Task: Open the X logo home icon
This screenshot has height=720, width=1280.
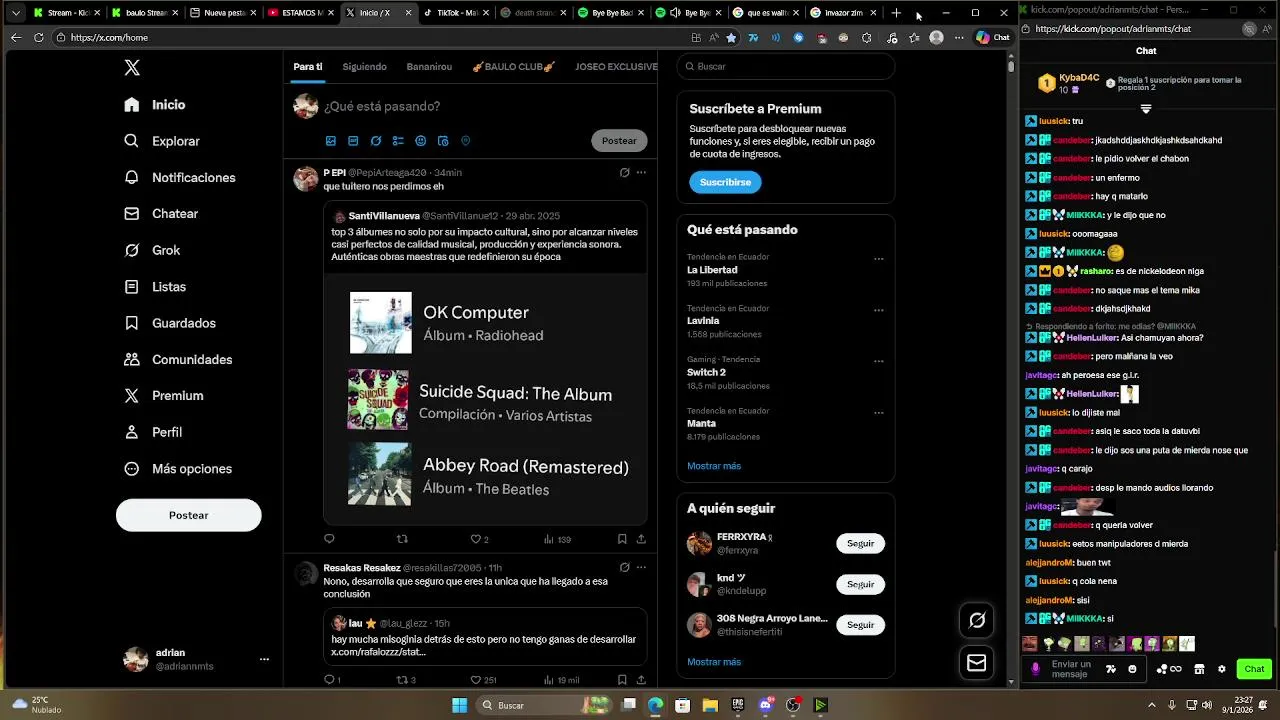Action: pyautogui.click(x=132, y=68)
